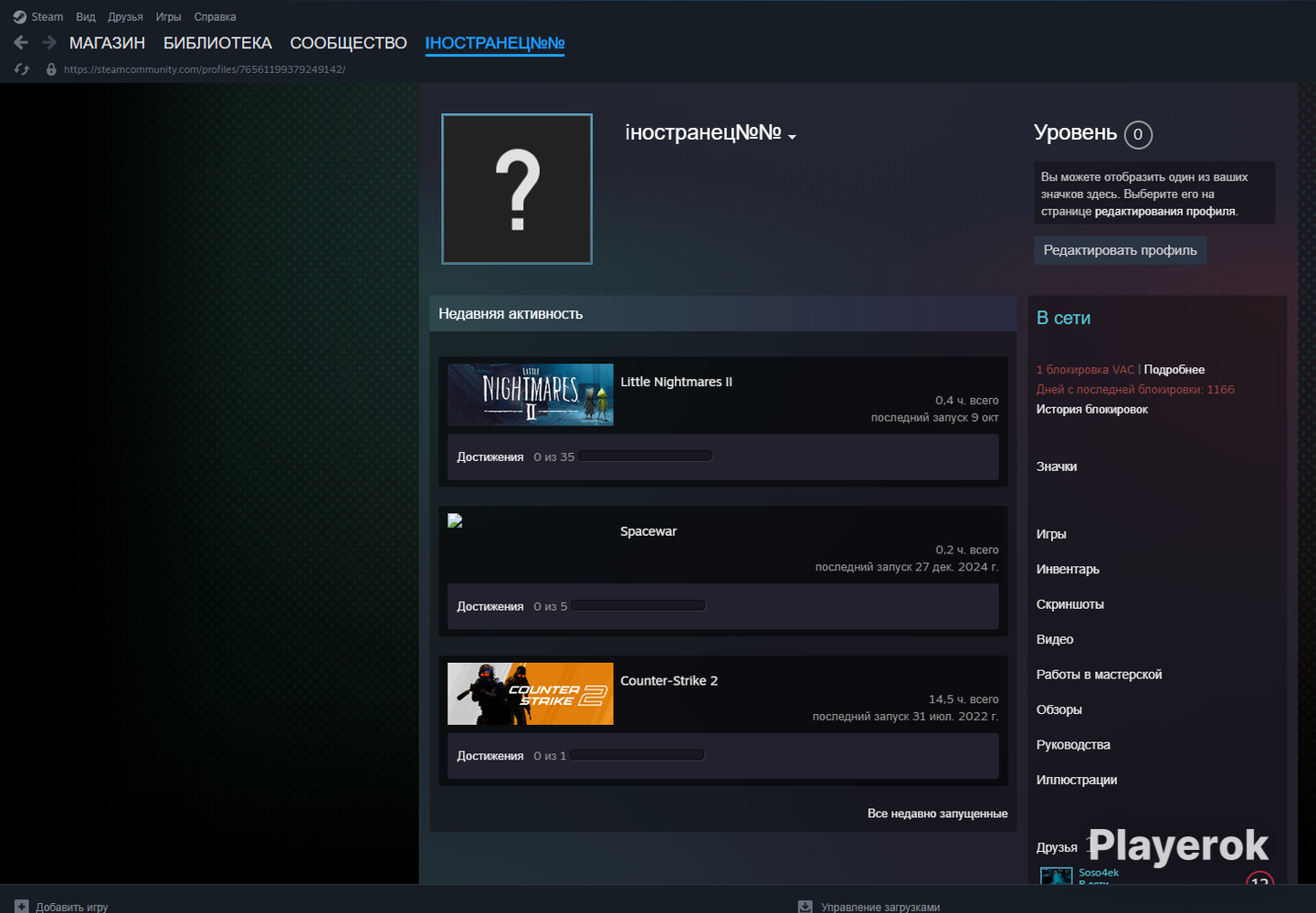Open the Иллюстрации link
1316x913 pixels.
click(1077, 780)
